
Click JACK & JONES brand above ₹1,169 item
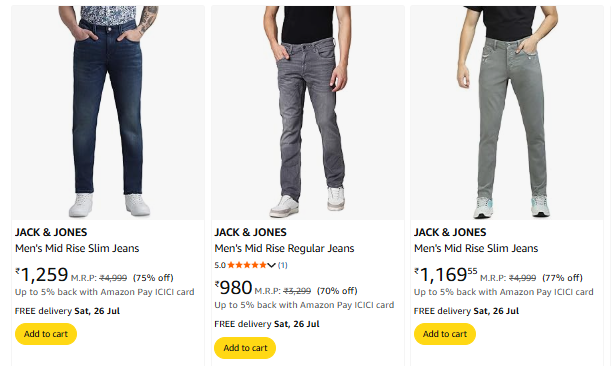[450, 232]
